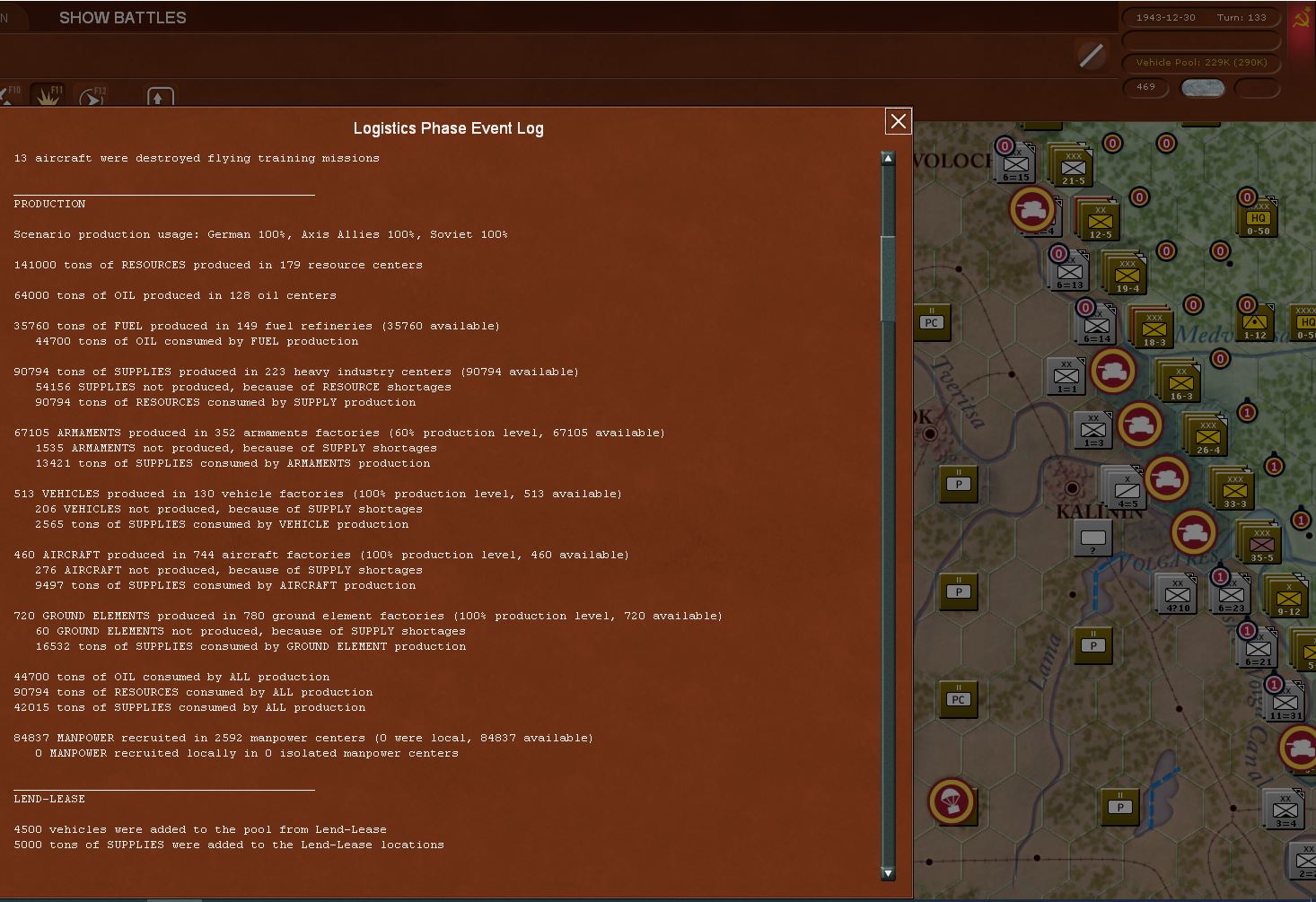The image size is (1316, 902).
Task: Click the F12 execute phase arrow icon
Action: click(92, 96)
